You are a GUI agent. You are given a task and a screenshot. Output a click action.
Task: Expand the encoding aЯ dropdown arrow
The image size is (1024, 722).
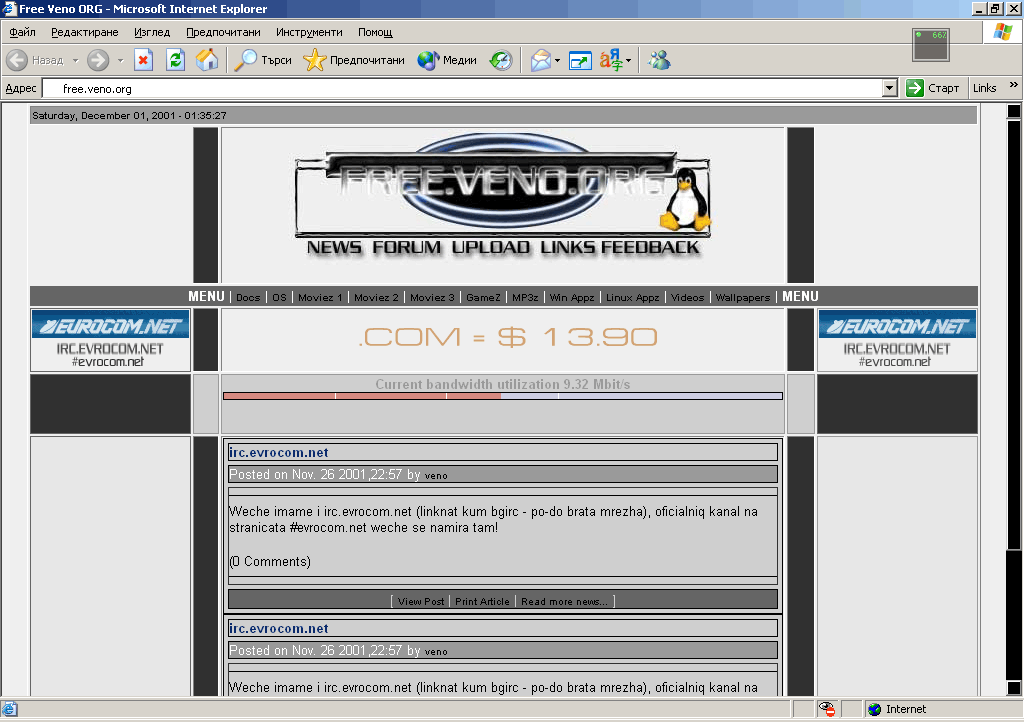(x=628, y=60)
